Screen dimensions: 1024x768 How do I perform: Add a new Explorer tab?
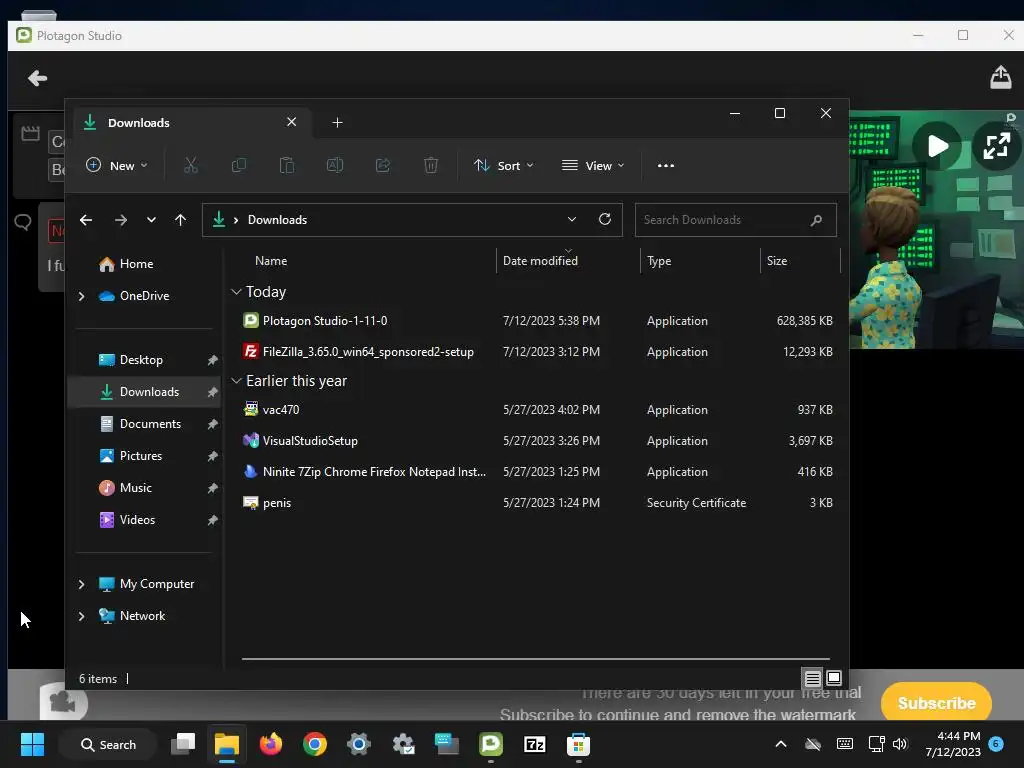[x=337, y=122]
